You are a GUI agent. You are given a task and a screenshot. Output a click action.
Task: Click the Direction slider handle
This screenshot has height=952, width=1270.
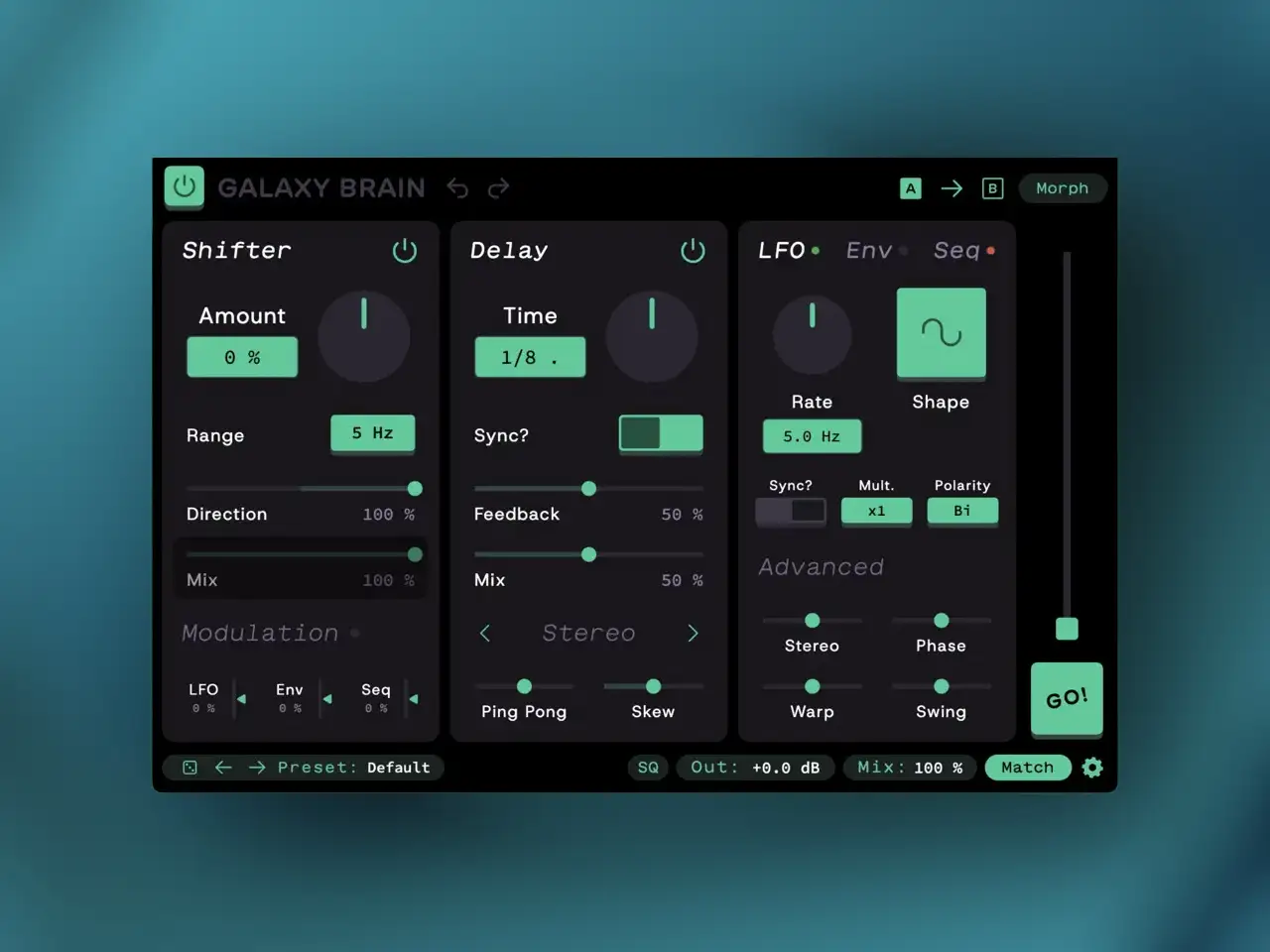[x=415, y=488]
